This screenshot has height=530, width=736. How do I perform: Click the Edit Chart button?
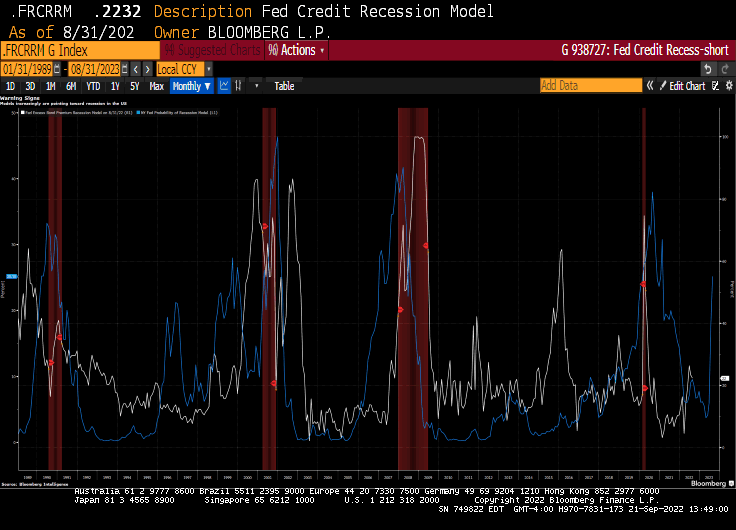pyautogui.click(x=687, y=86)
